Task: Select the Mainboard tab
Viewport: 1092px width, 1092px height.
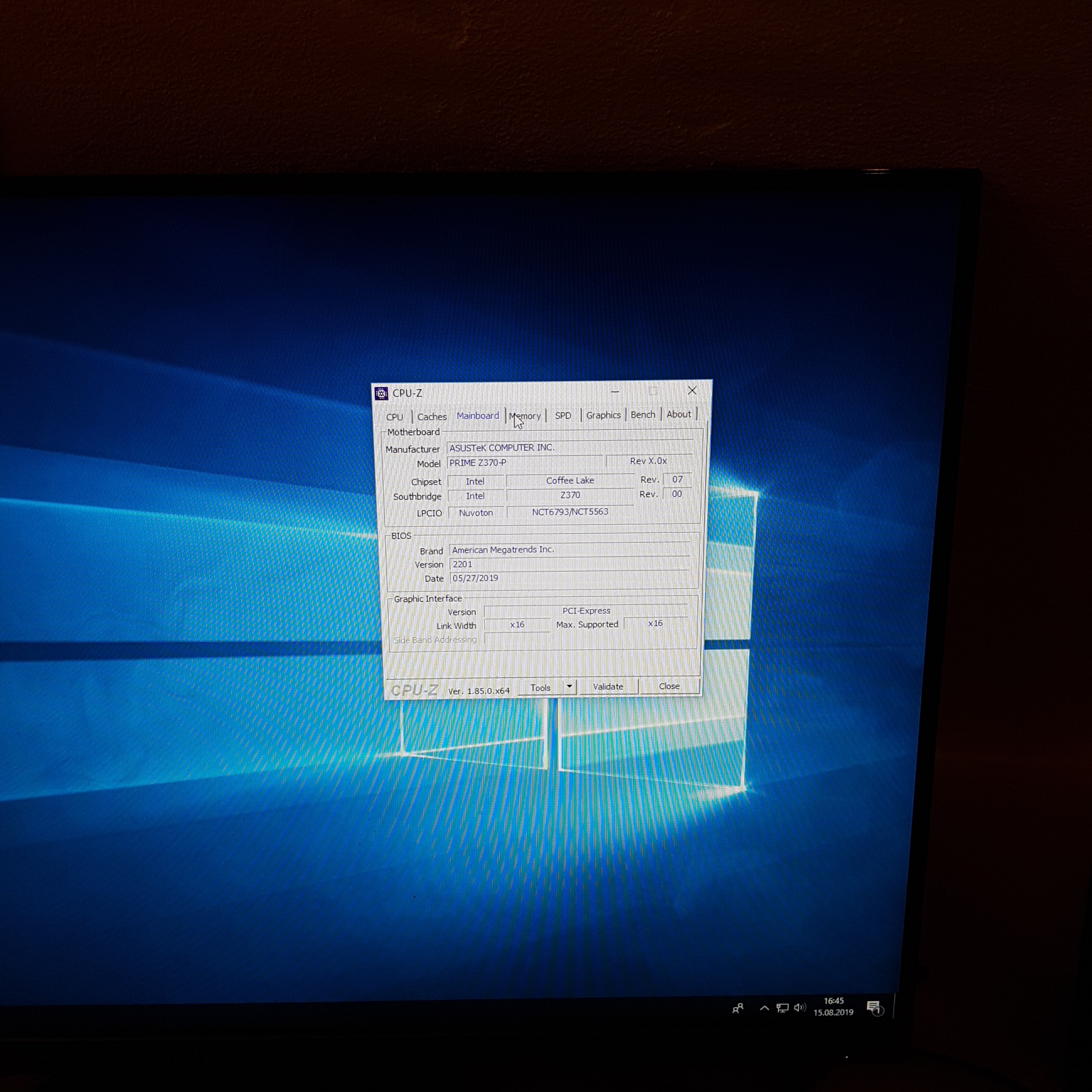Action: click(478, 416)
